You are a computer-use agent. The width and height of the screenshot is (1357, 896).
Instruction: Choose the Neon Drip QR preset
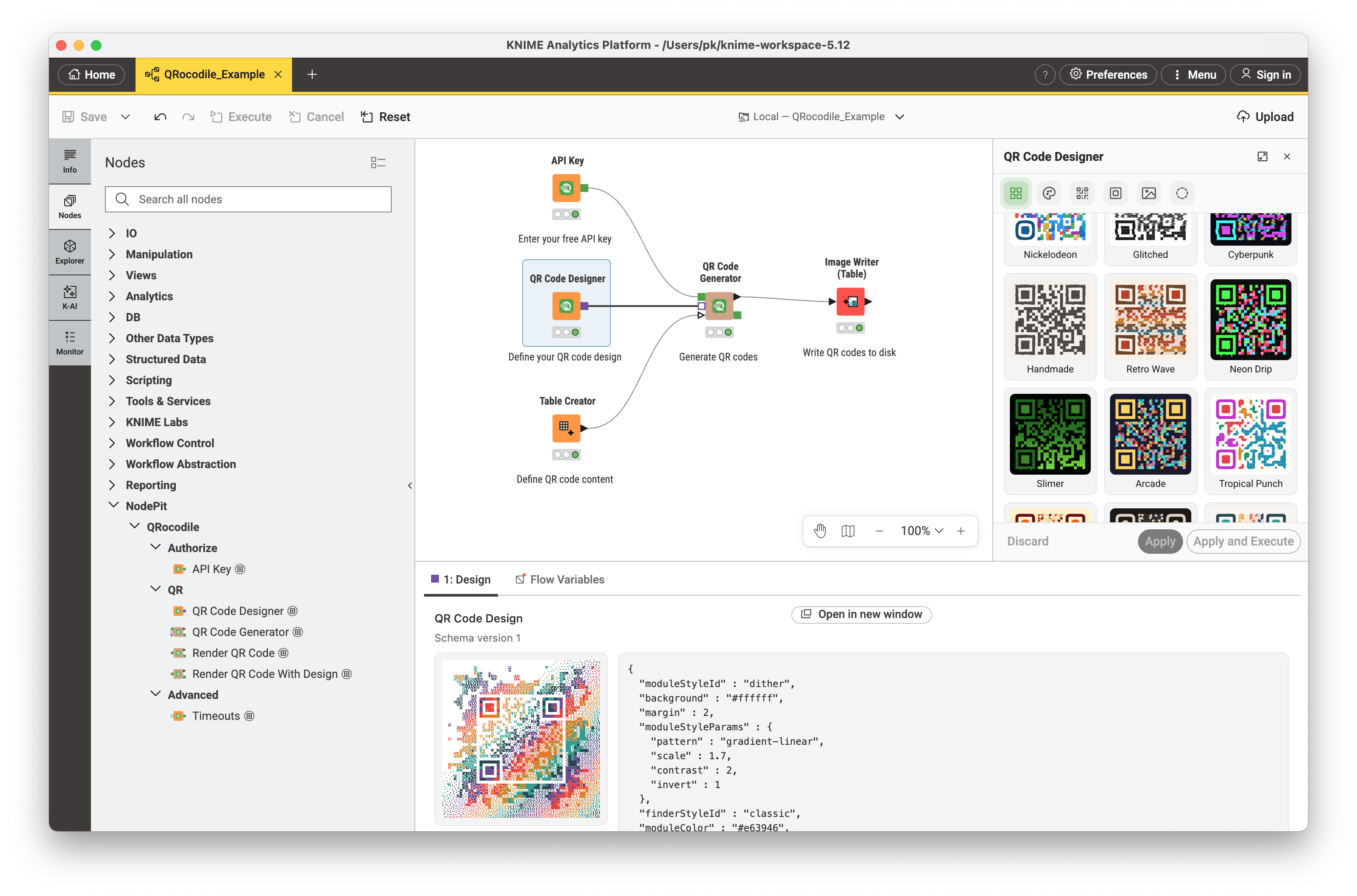coord(1250,327)
